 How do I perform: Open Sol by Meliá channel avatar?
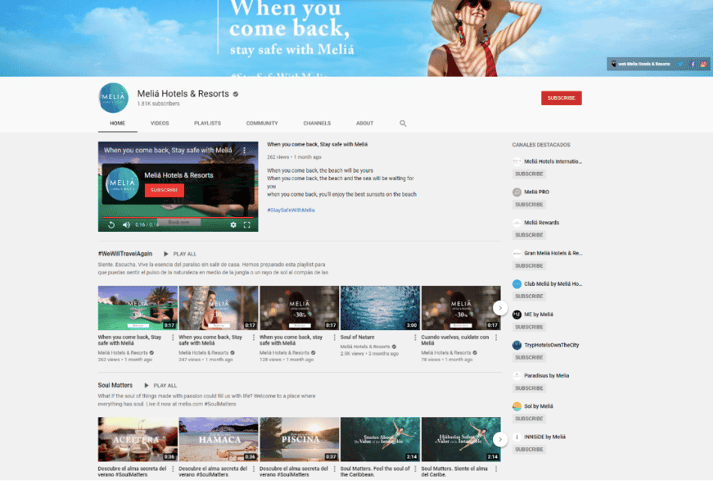coord(517,406)
